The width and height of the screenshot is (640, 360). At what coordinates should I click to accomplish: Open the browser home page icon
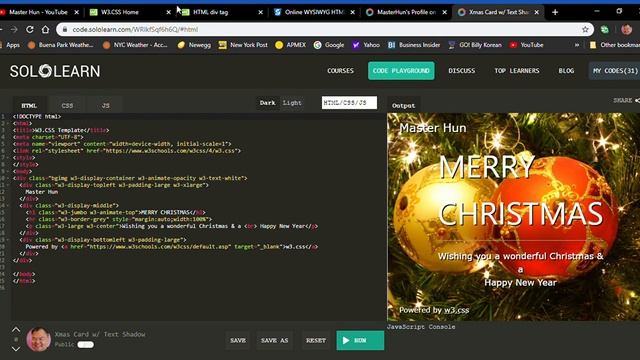point(45,29)
